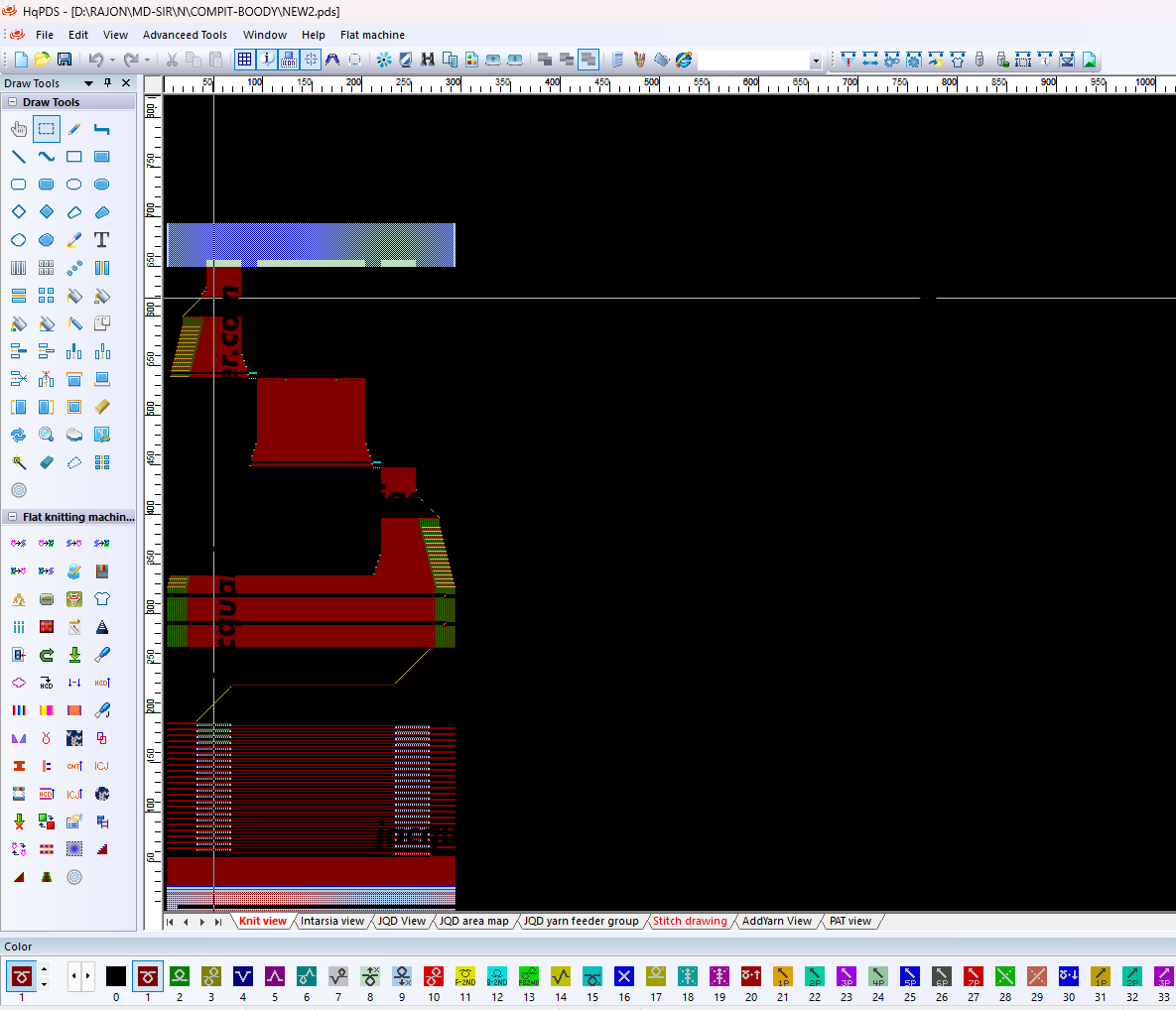
Task: Toggle the info display toolbar button
Action: coord(267,60)
